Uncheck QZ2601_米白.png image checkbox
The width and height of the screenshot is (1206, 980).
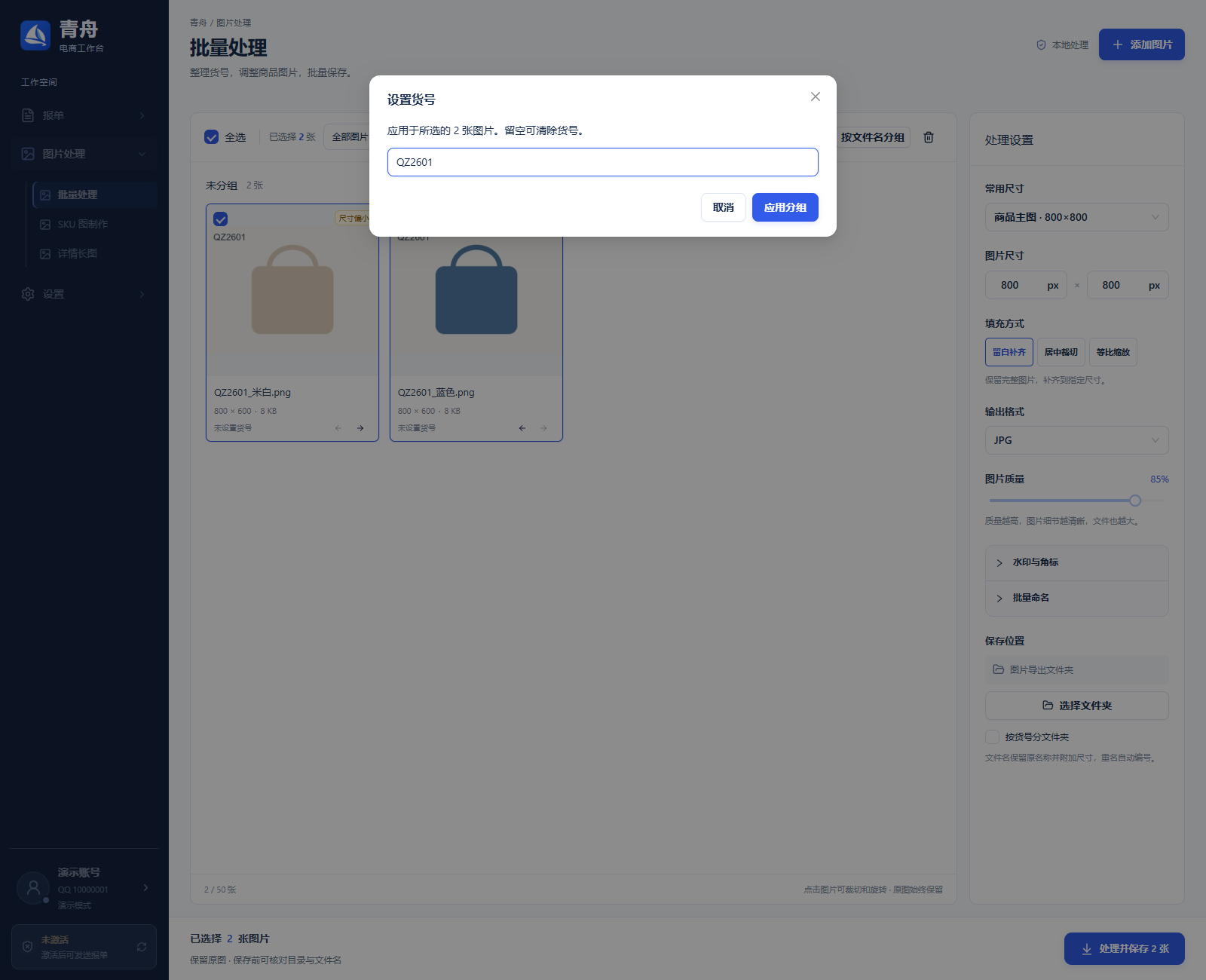221,219
